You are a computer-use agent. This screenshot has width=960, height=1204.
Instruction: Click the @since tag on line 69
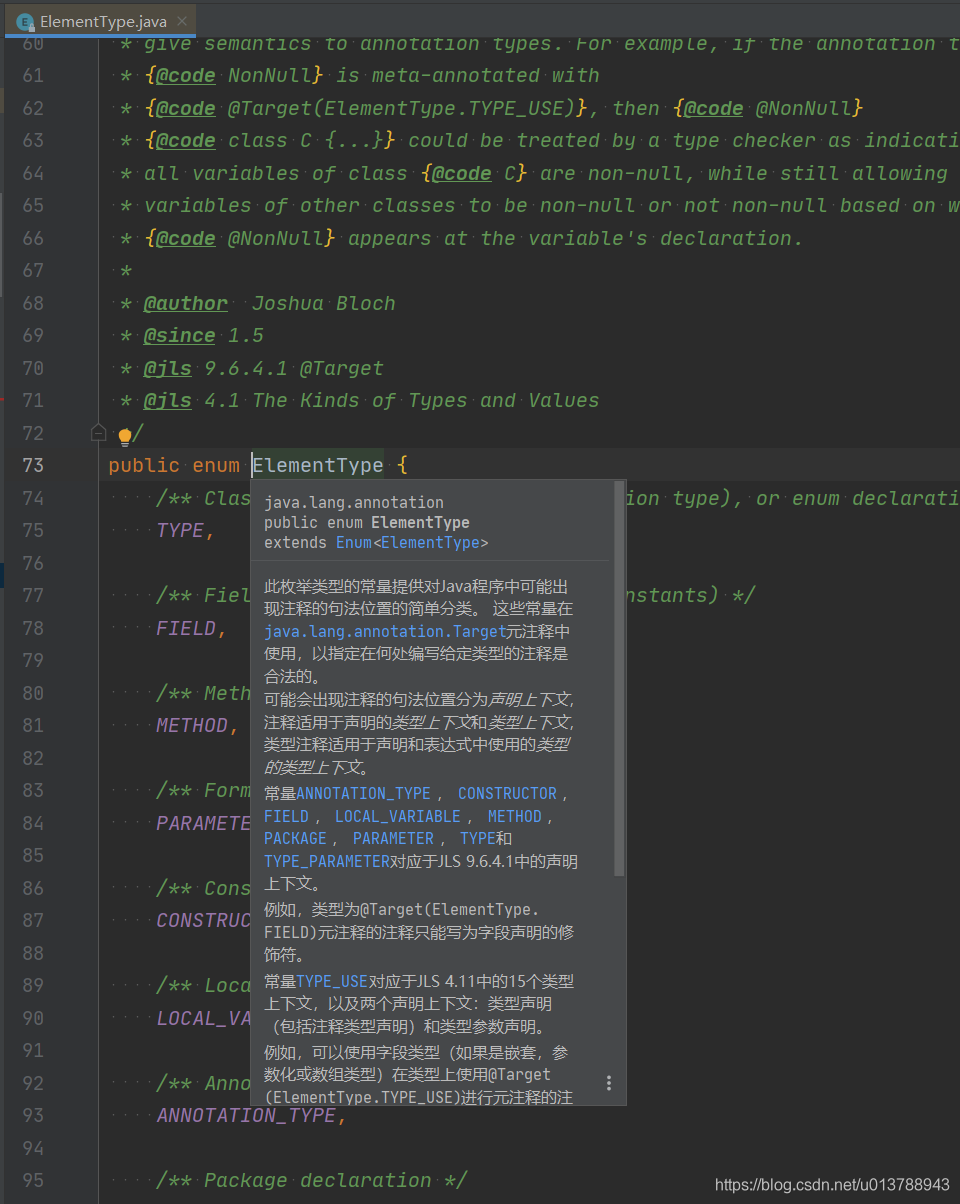[x=180, y=335]
